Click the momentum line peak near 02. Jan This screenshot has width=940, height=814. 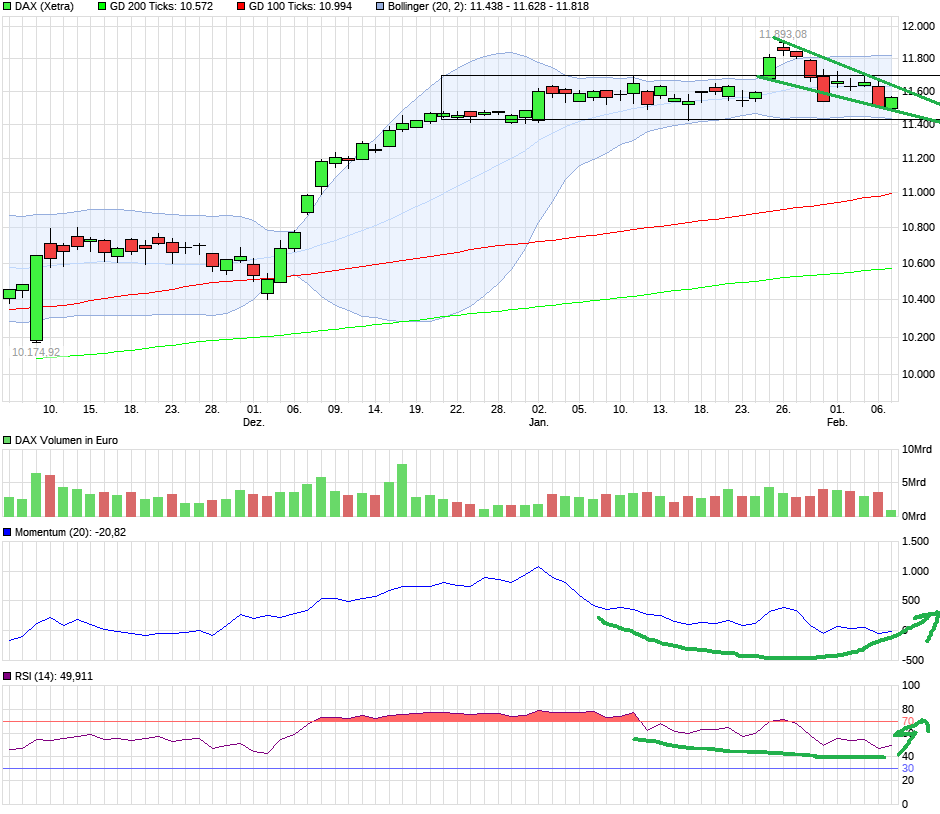click(x=538, y=566)
